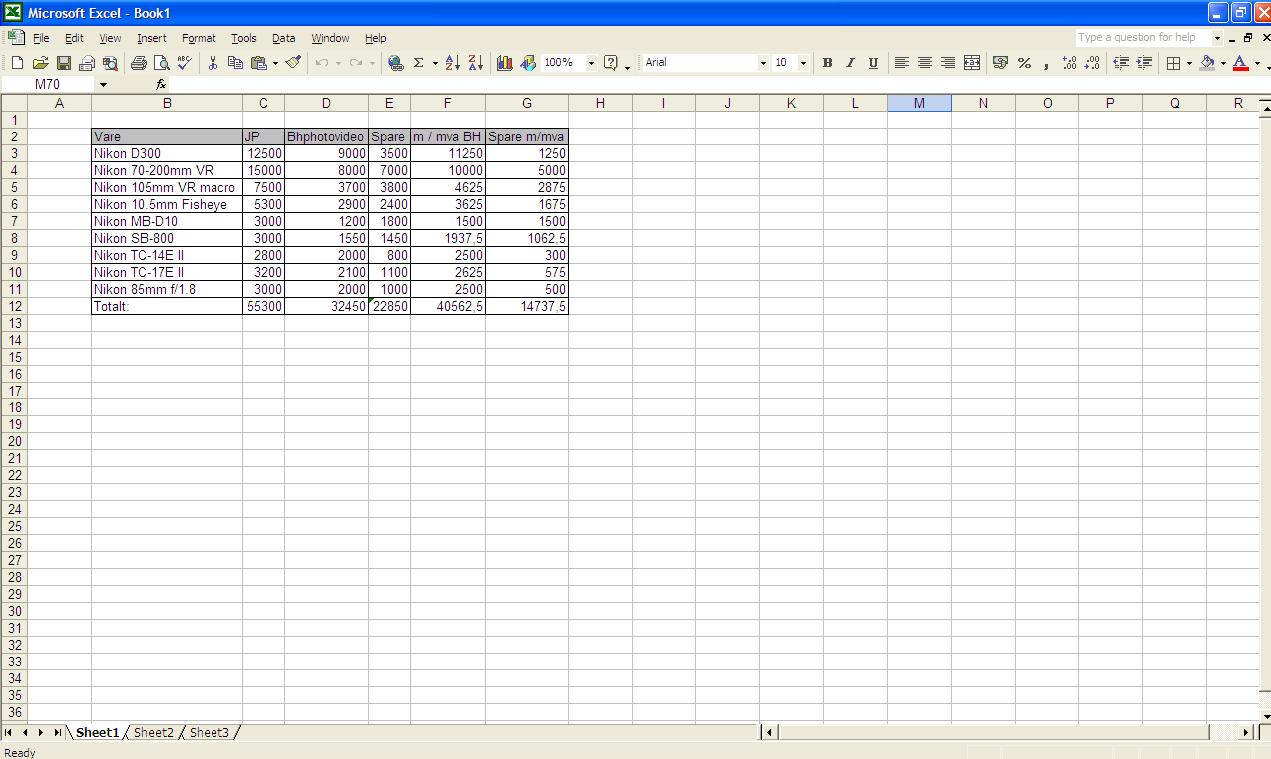Open the Arial font name dropdown

pyautogui.click(x=763, y=63)
